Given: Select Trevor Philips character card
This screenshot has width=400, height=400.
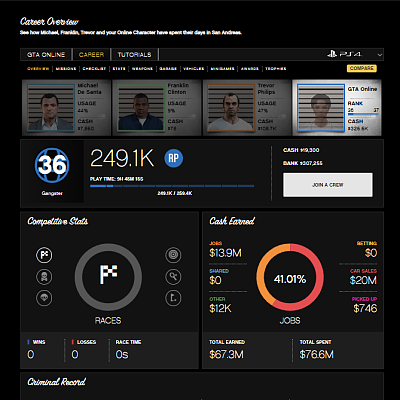Looking at the screenshot, I should [x=247, y=108].
